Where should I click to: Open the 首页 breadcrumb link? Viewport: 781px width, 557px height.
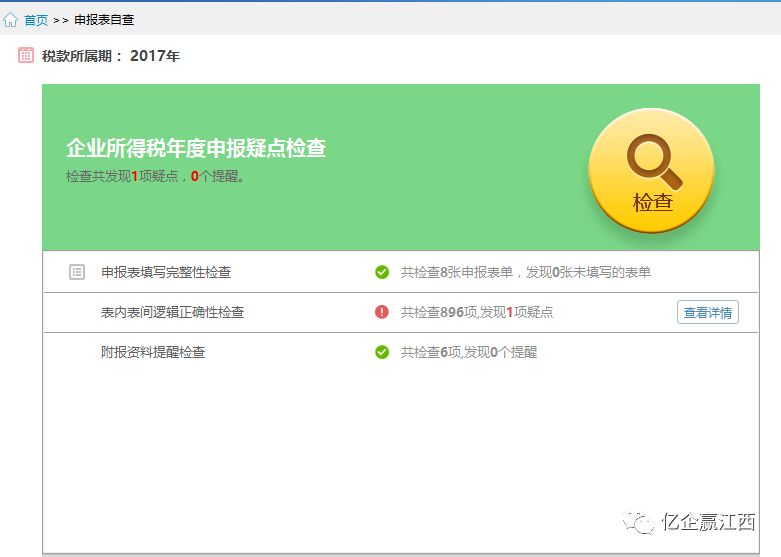pyautogui.click(x=36, y=20)
